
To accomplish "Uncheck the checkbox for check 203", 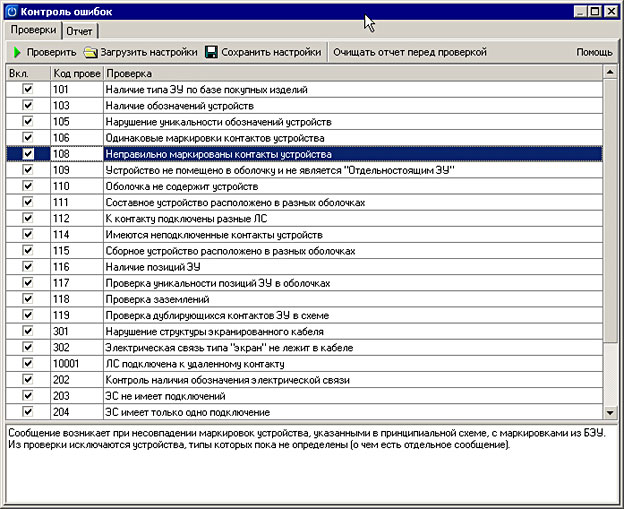I will tap(28, 396).
